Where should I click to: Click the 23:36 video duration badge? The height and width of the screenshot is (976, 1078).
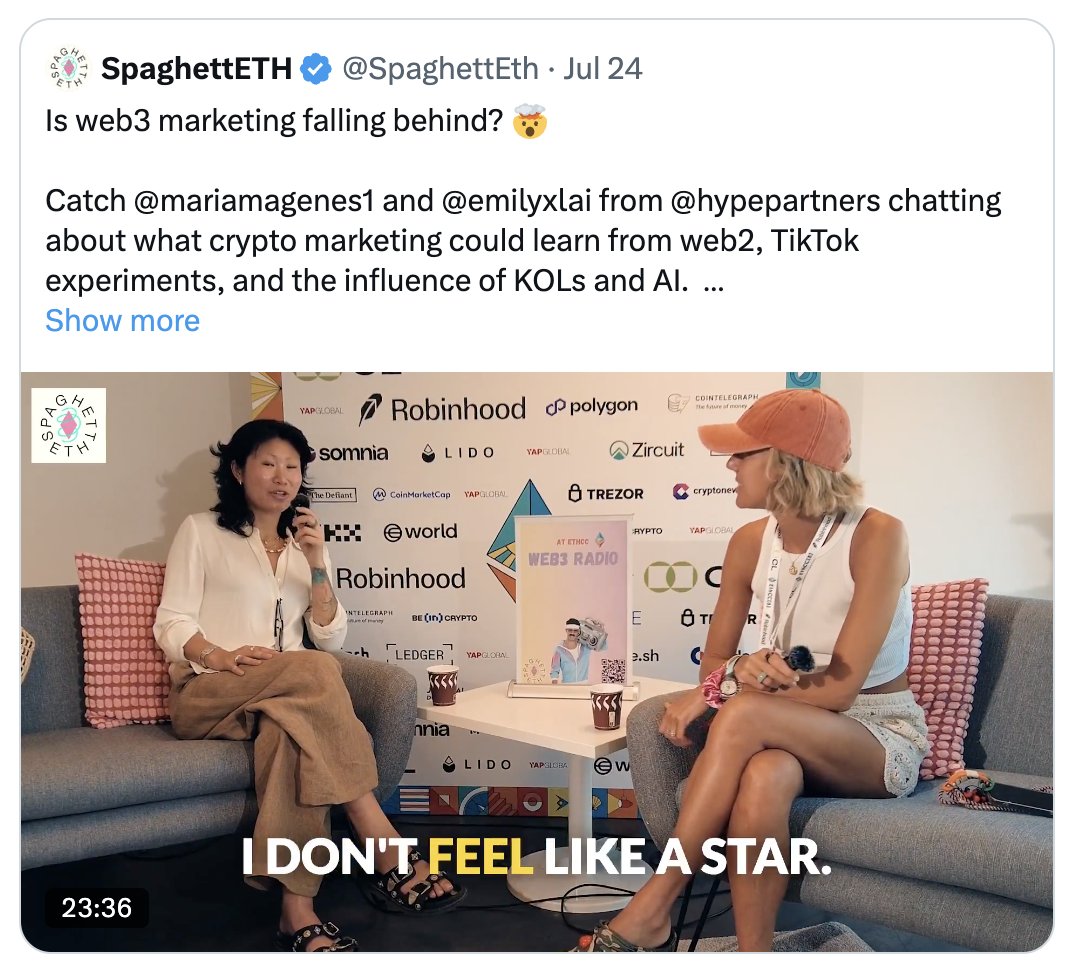[x=97, y=907]
